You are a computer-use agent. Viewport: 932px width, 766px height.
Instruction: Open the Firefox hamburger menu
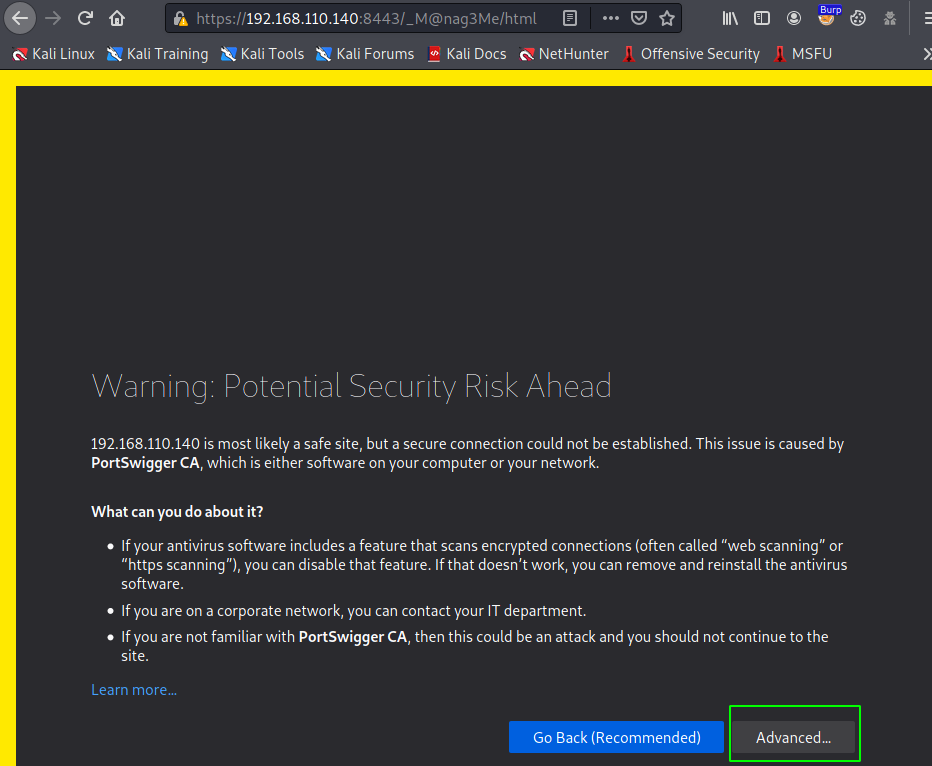920,18
